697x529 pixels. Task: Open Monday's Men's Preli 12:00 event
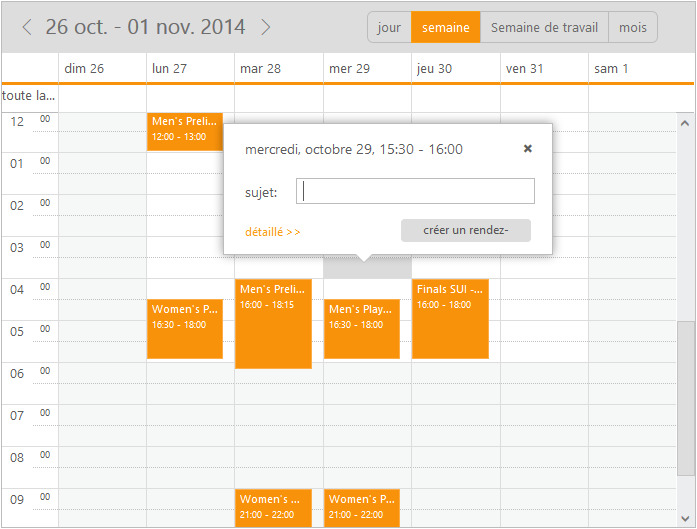(x=183, y=131)
